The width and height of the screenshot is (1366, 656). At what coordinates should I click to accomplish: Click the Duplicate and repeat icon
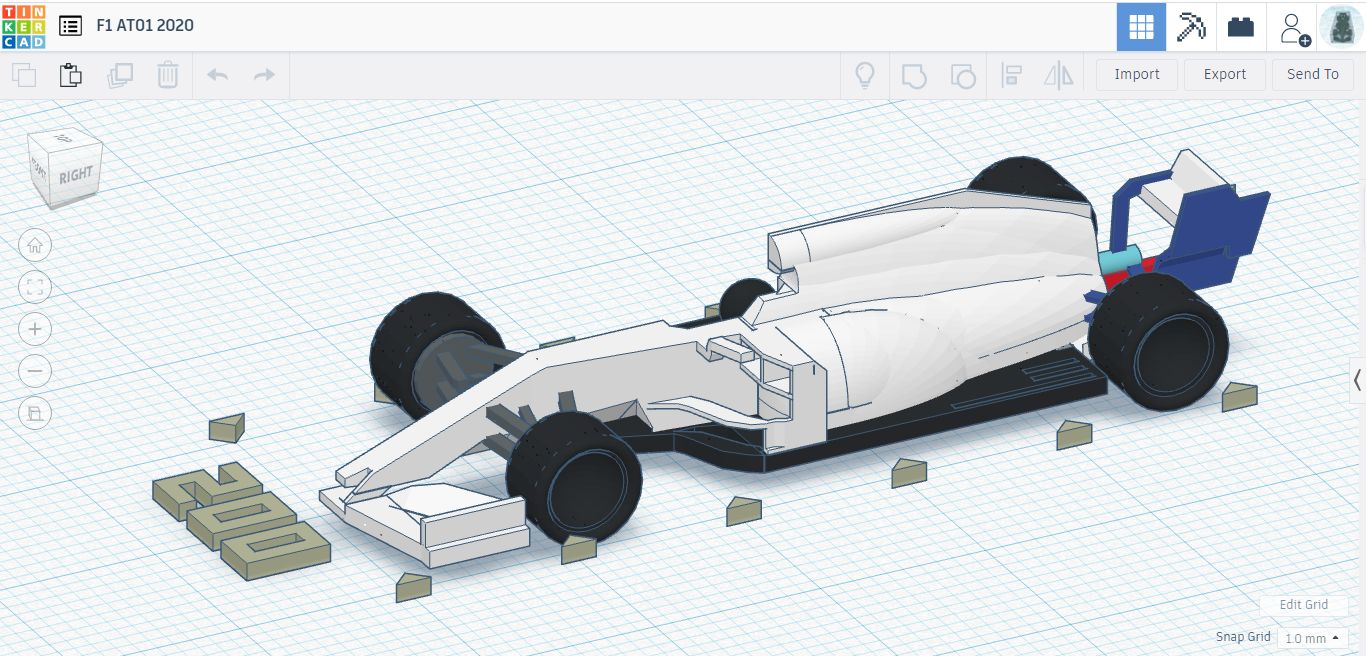point(120,75)
